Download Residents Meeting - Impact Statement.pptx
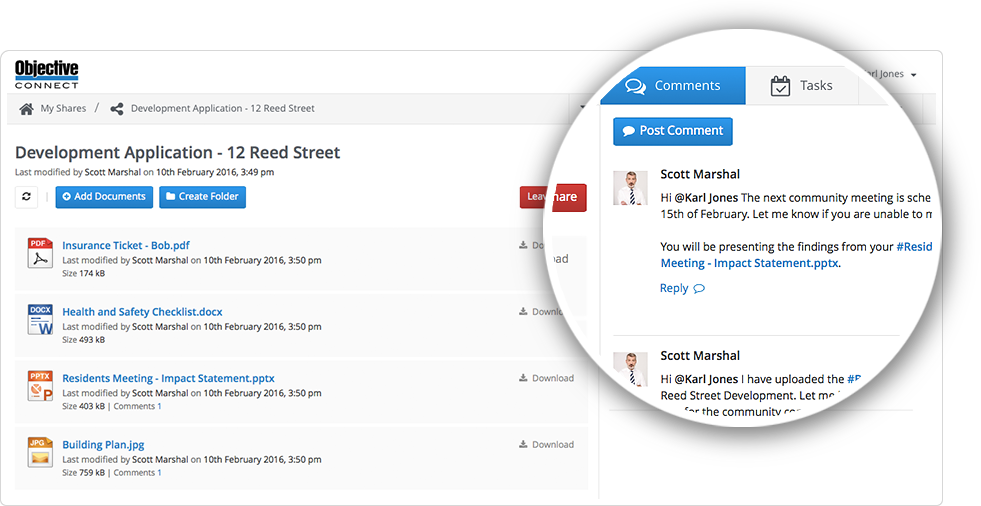The height and width of the screenshot is (506, 981). (x=546, y=378)
